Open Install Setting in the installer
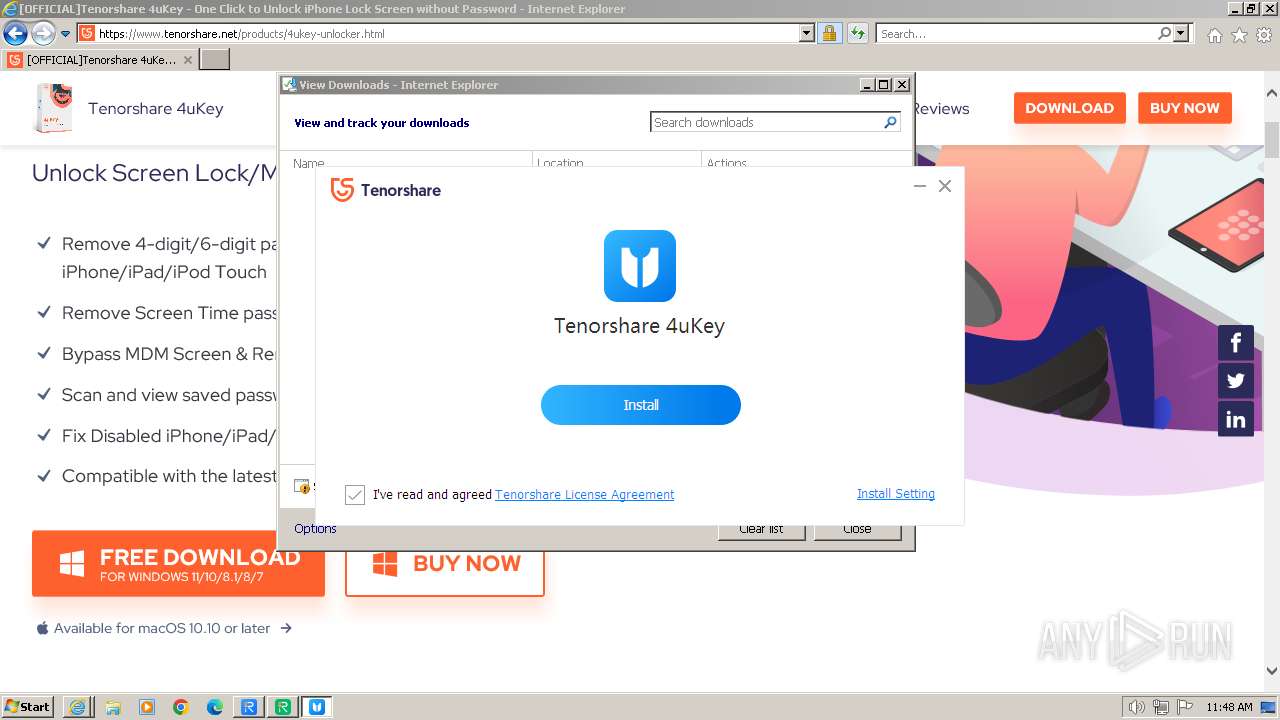The width and height of the screenshot is (1280, 720). pyautogui.click(x=896, y=494)
